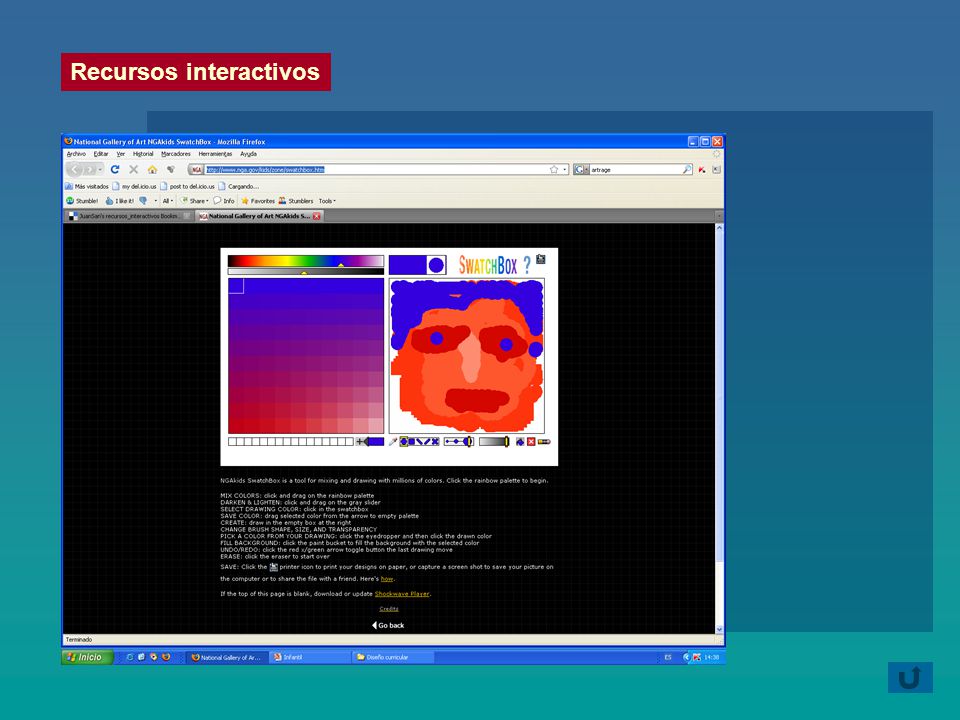Click the URL address bar field

[x=377, y=170]
